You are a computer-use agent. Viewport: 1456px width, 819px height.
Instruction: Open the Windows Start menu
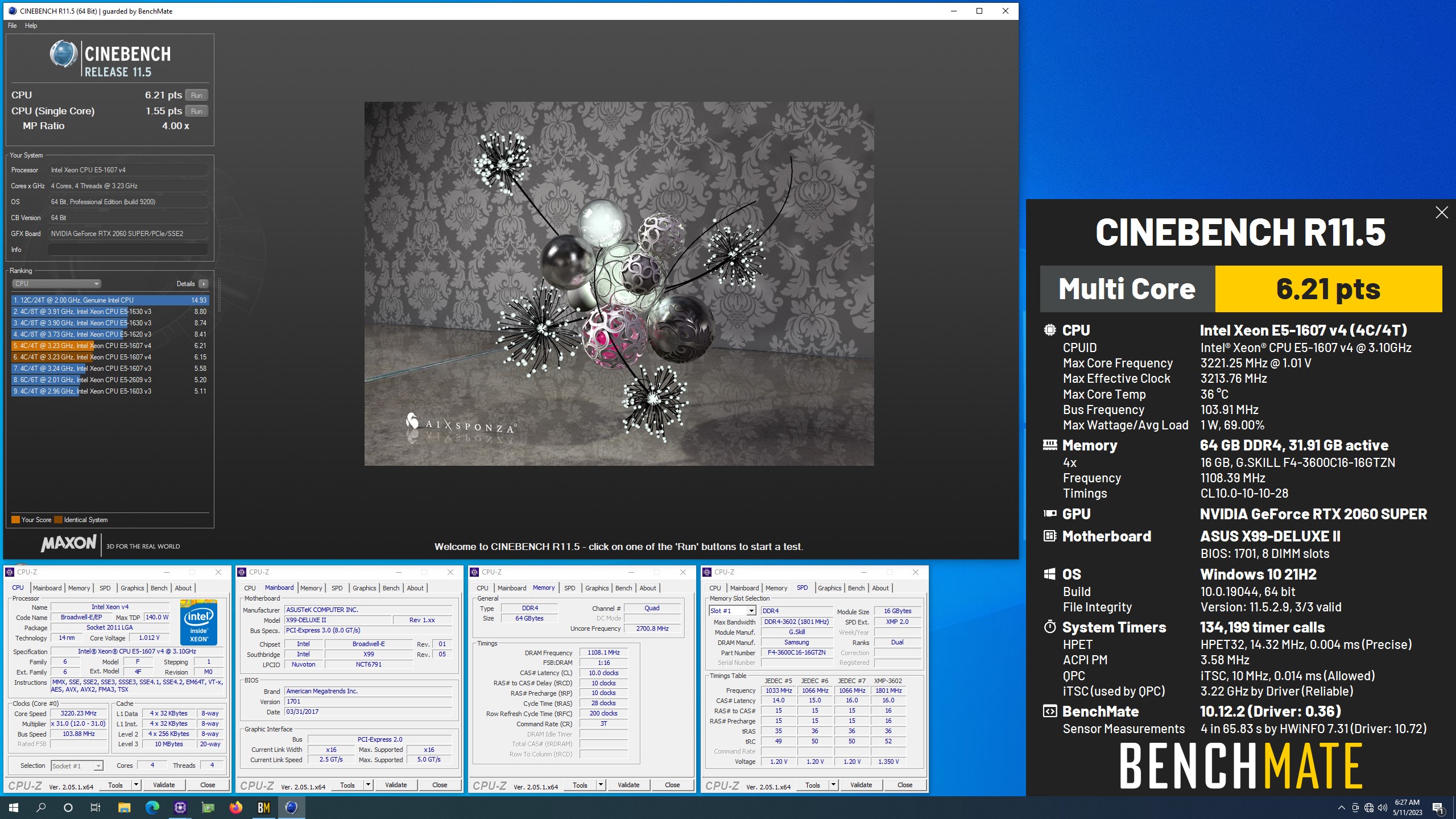tap(14, 808)
